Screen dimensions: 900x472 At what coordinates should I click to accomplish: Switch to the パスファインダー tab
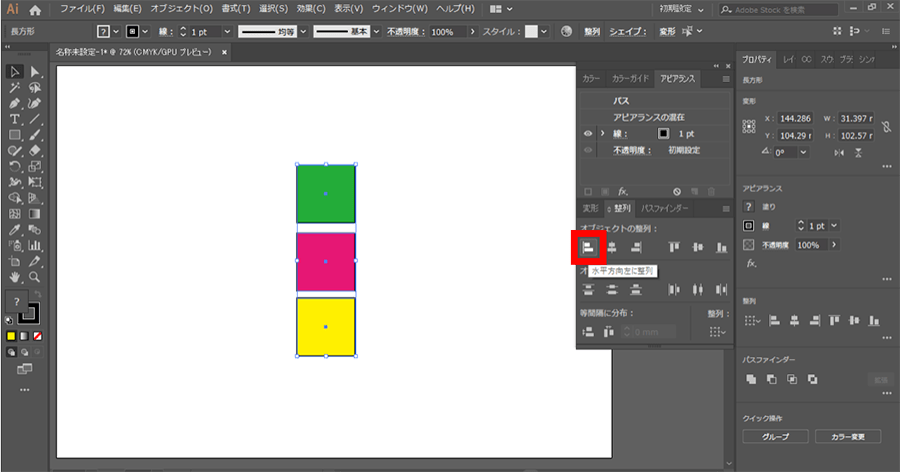coord(665,208)
